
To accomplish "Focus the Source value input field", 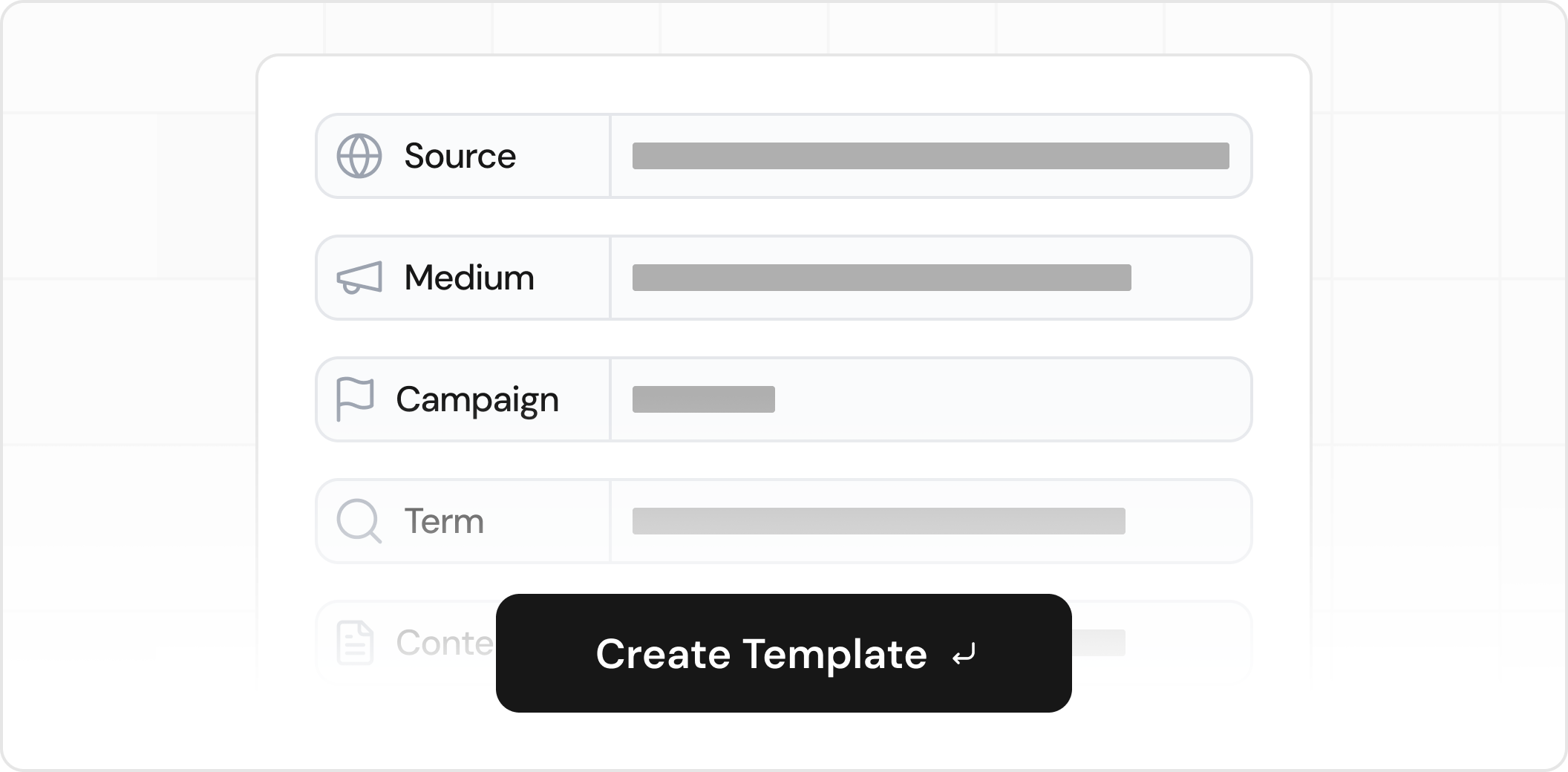I will (930, 156).
